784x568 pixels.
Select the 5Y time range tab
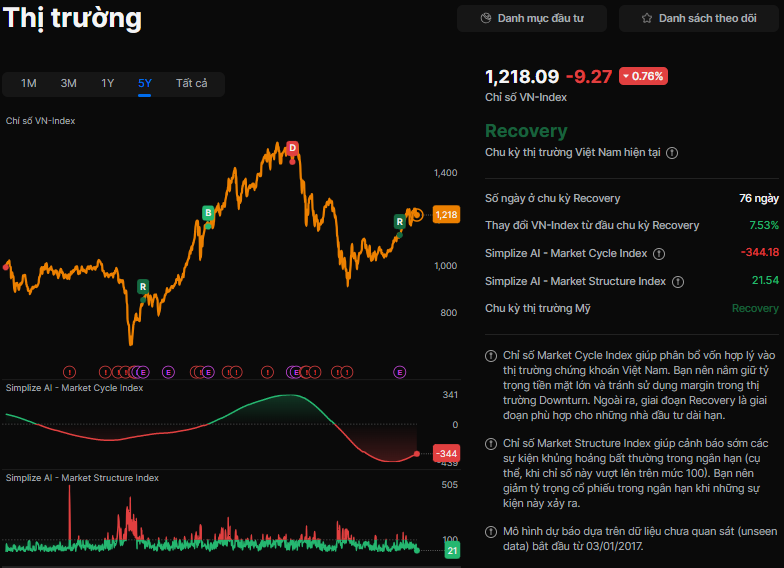click(145, 84)
